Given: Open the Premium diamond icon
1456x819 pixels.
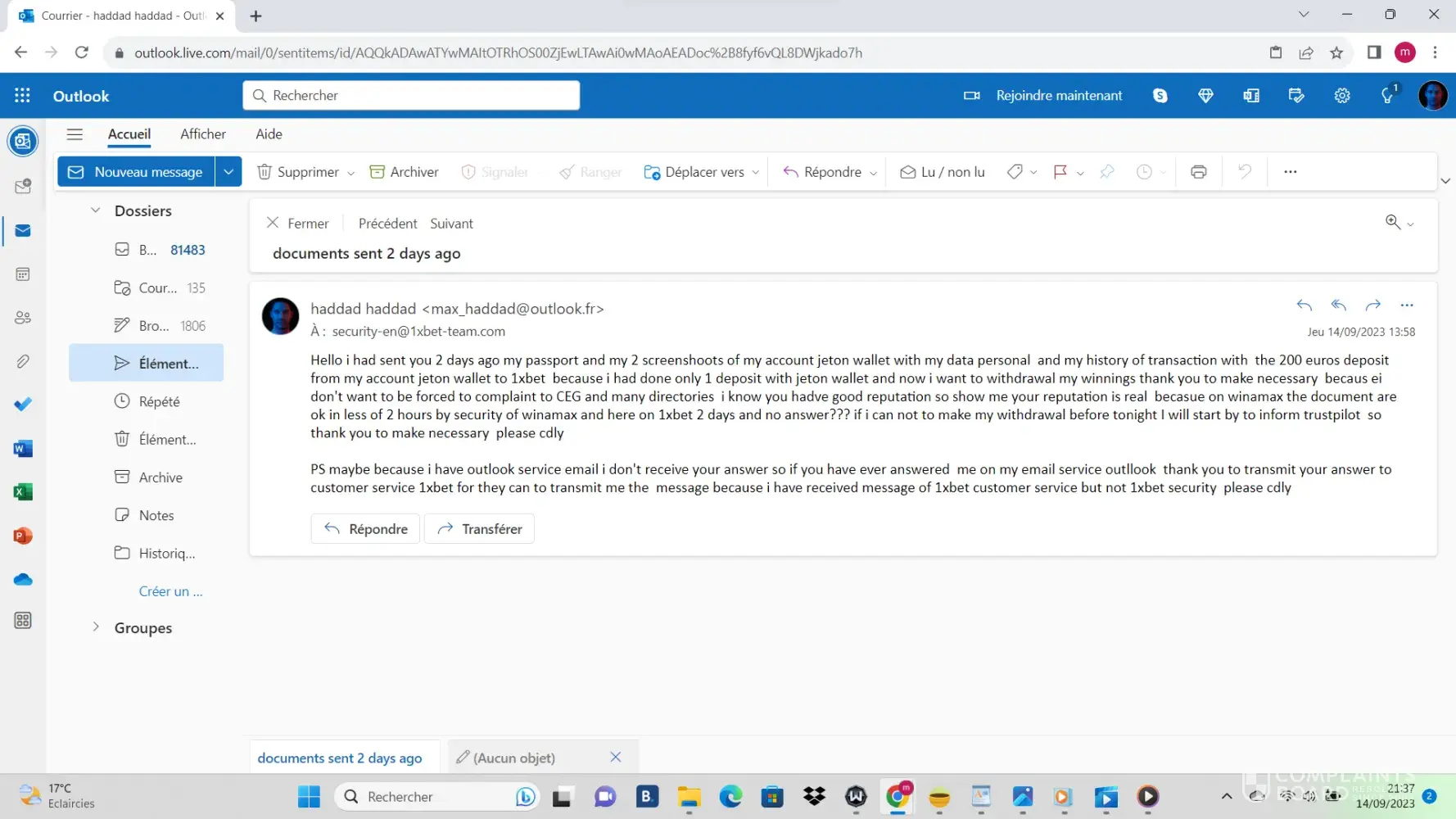Looking at the screenshot, I should point(1205,96).
